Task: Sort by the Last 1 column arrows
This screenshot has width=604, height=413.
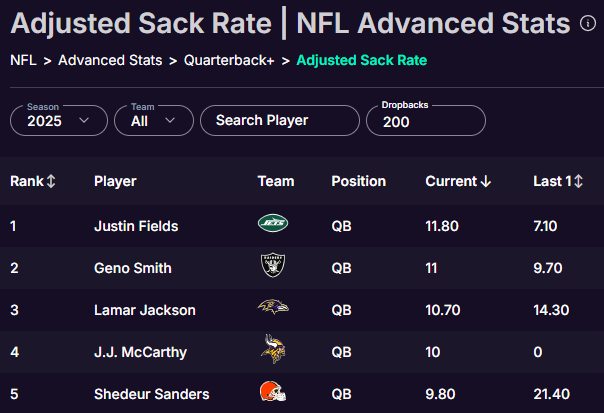Action: click(578, 181)
